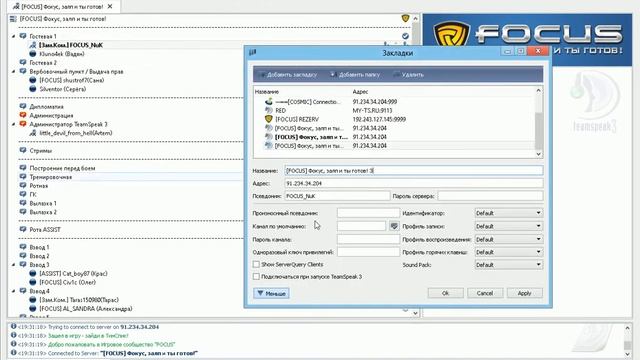This screenshot has height=360, width=640.
Task: Click the MY-TS.RU:9113 address cell
Action: pos(372,110)
